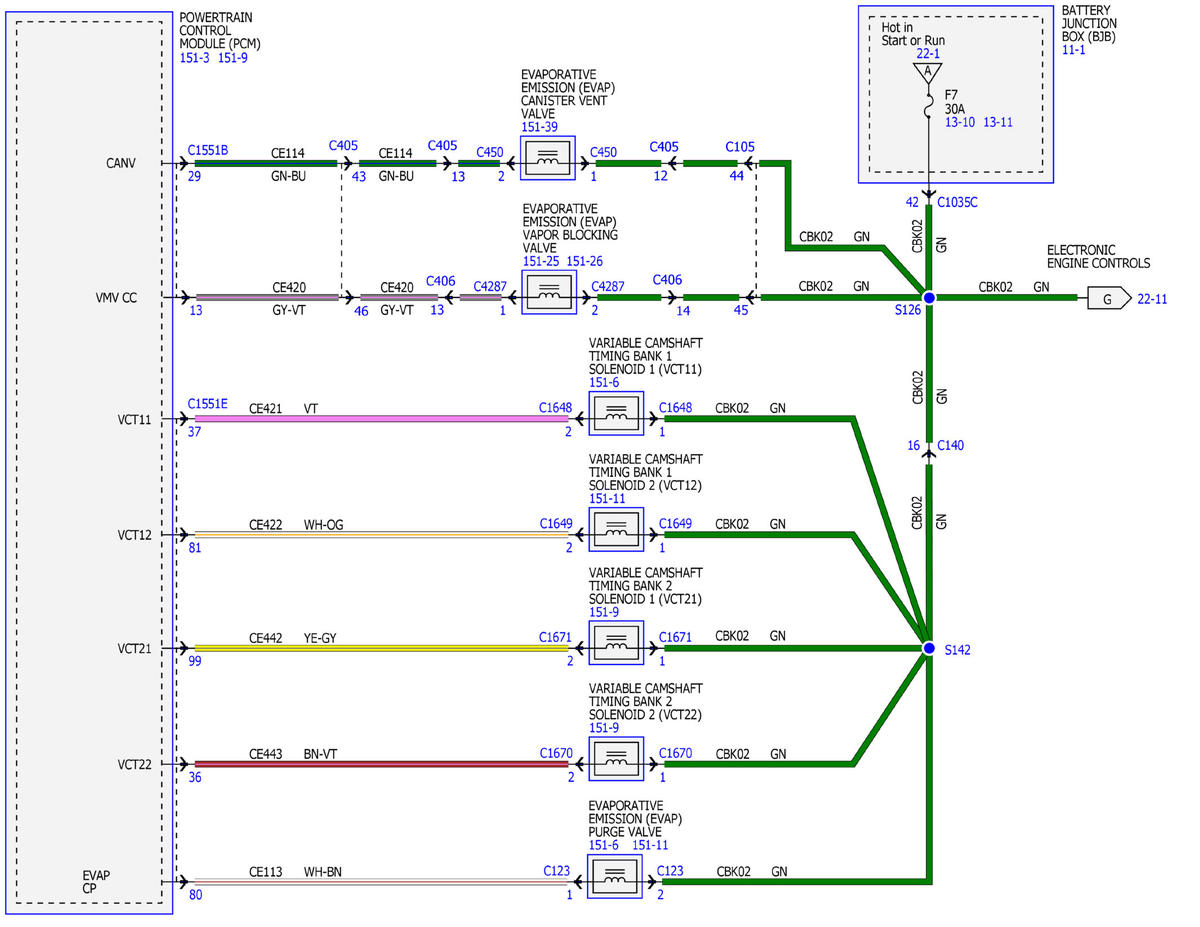Click the 13-10 fuse F7 reference

[x=960, y=122]
